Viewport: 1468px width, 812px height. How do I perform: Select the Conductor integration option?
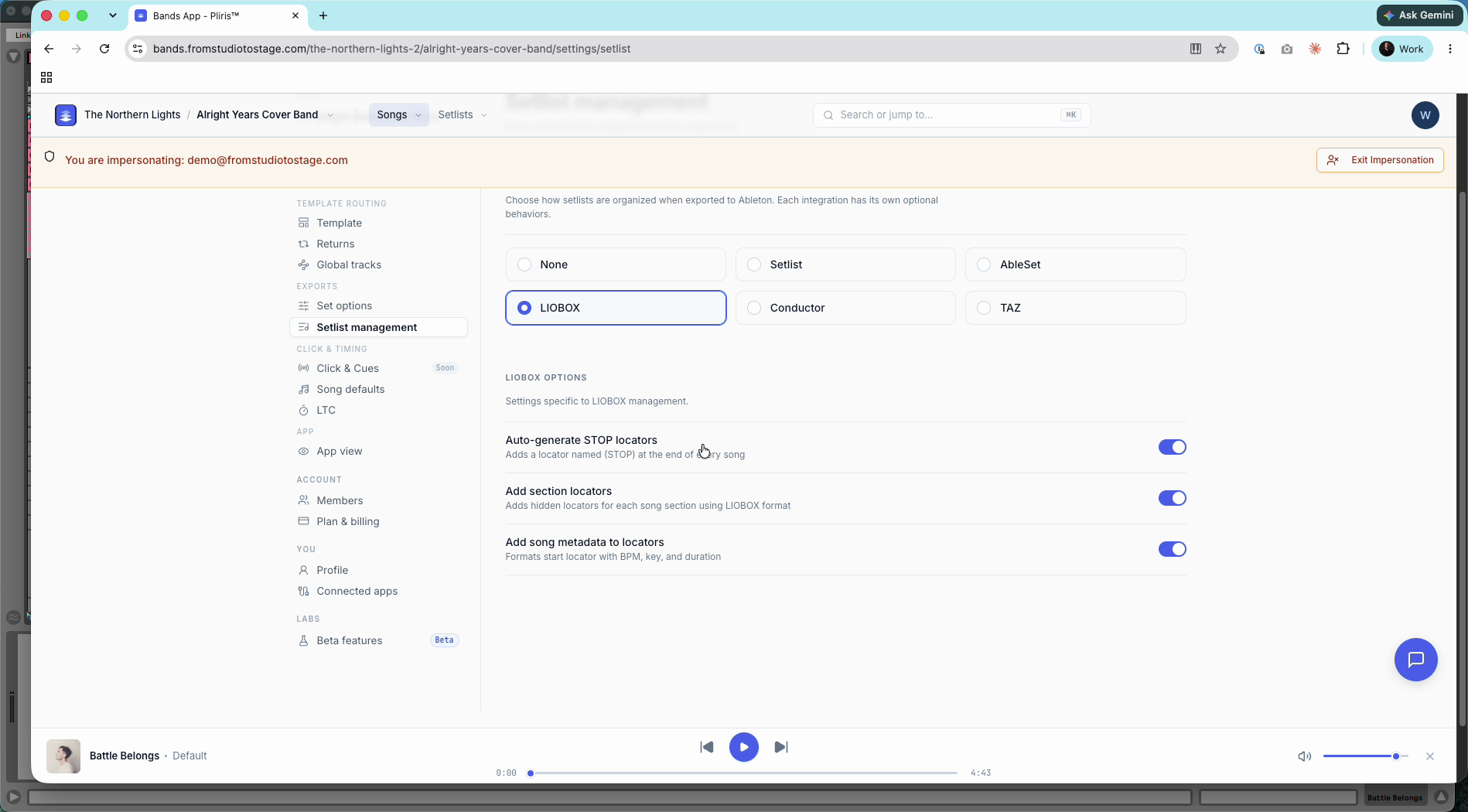click(845, 308)
